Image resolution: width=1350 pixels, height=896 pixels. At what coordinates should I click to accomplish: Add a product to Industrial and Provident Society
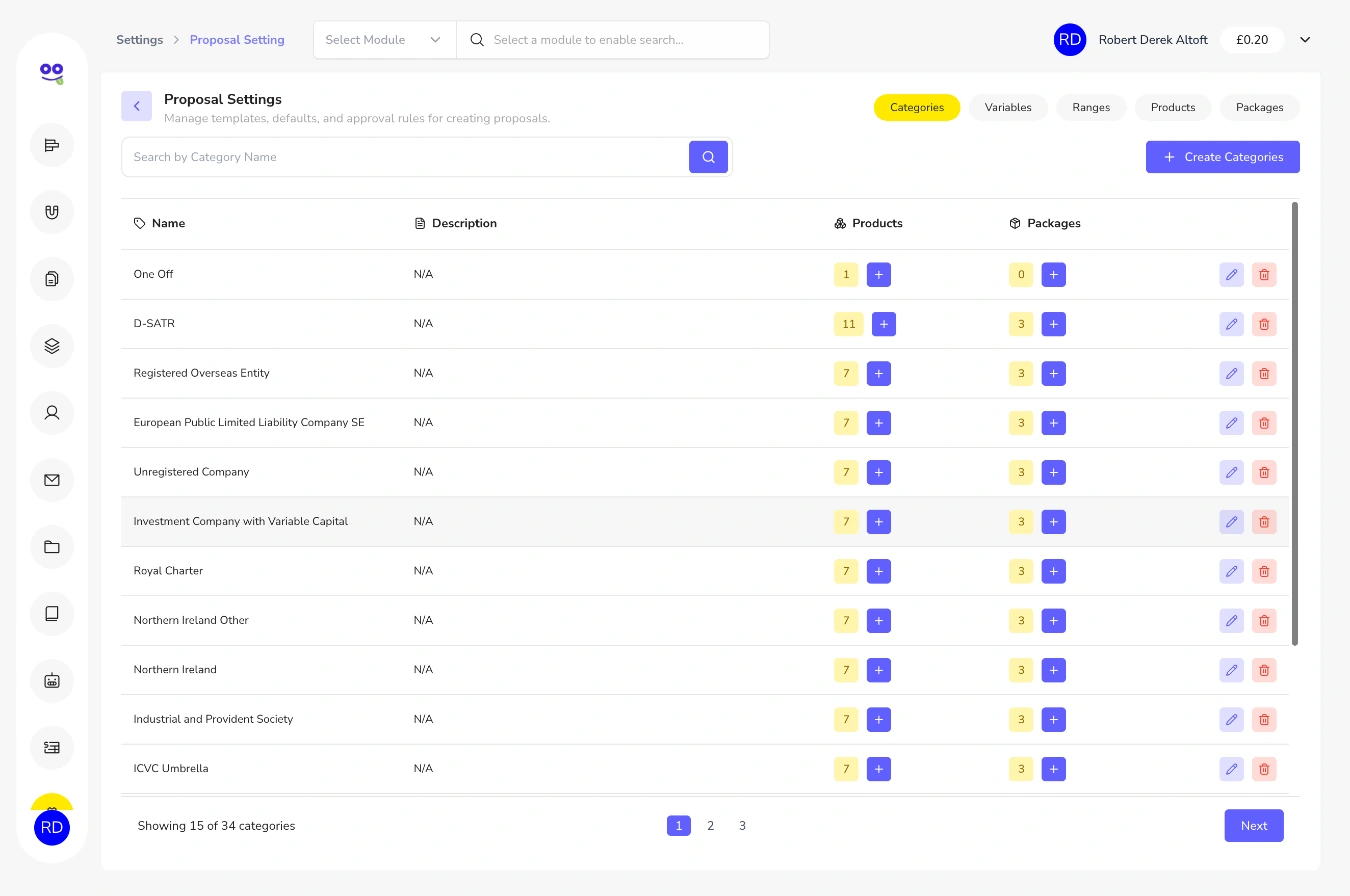click(x=879, y=720)
